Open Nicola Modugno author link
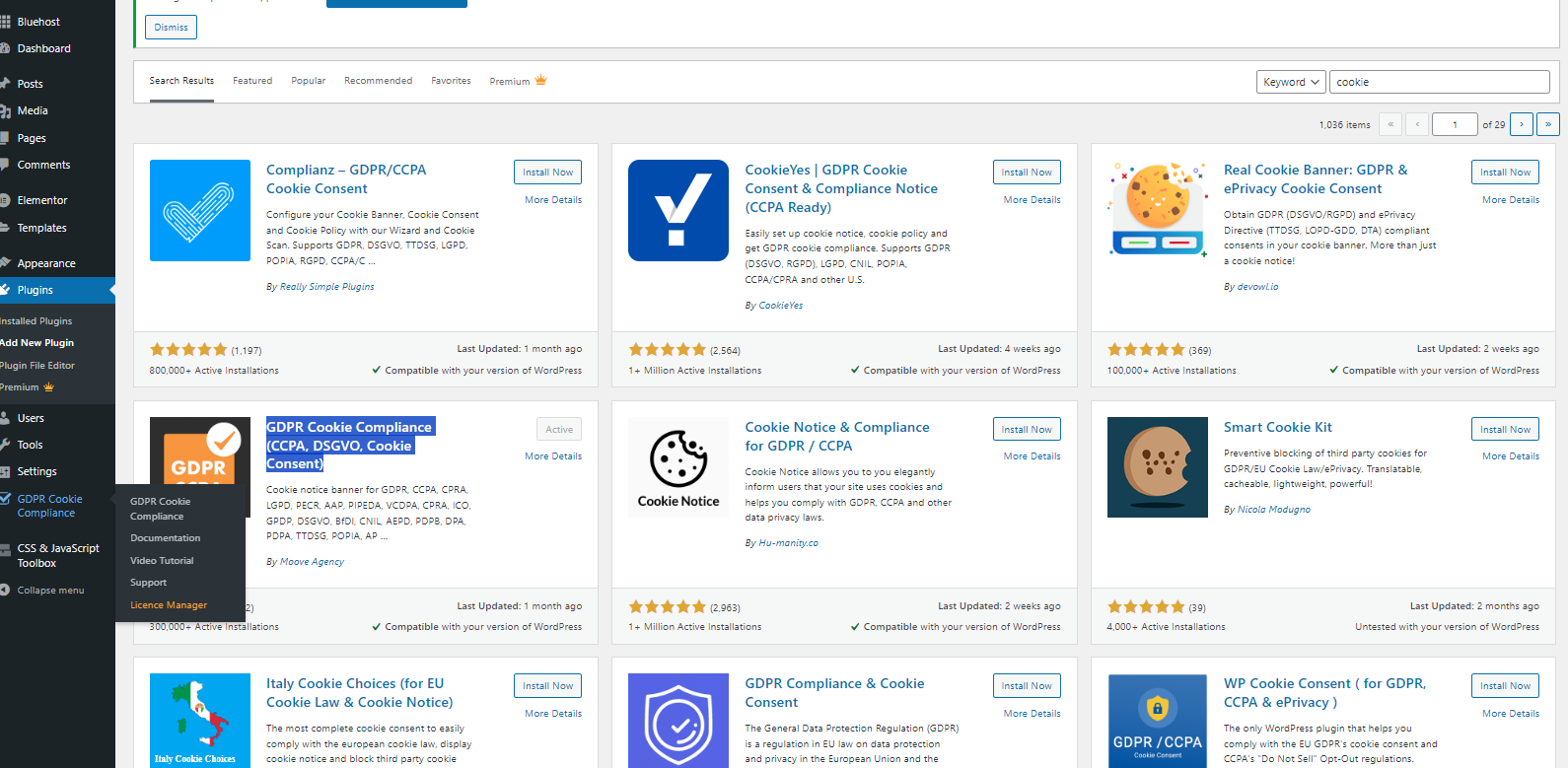The width and height of the screenshot is (1568, 768). (1274, 510)
